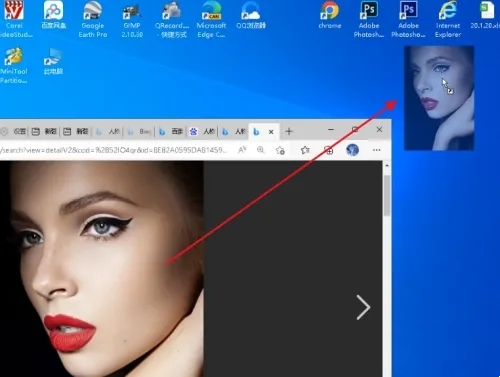Image resolution: width=500 pixels, height=377 pixels.
Task: Select the MiniTool Partition desktop icon
Action: point(13,65)
